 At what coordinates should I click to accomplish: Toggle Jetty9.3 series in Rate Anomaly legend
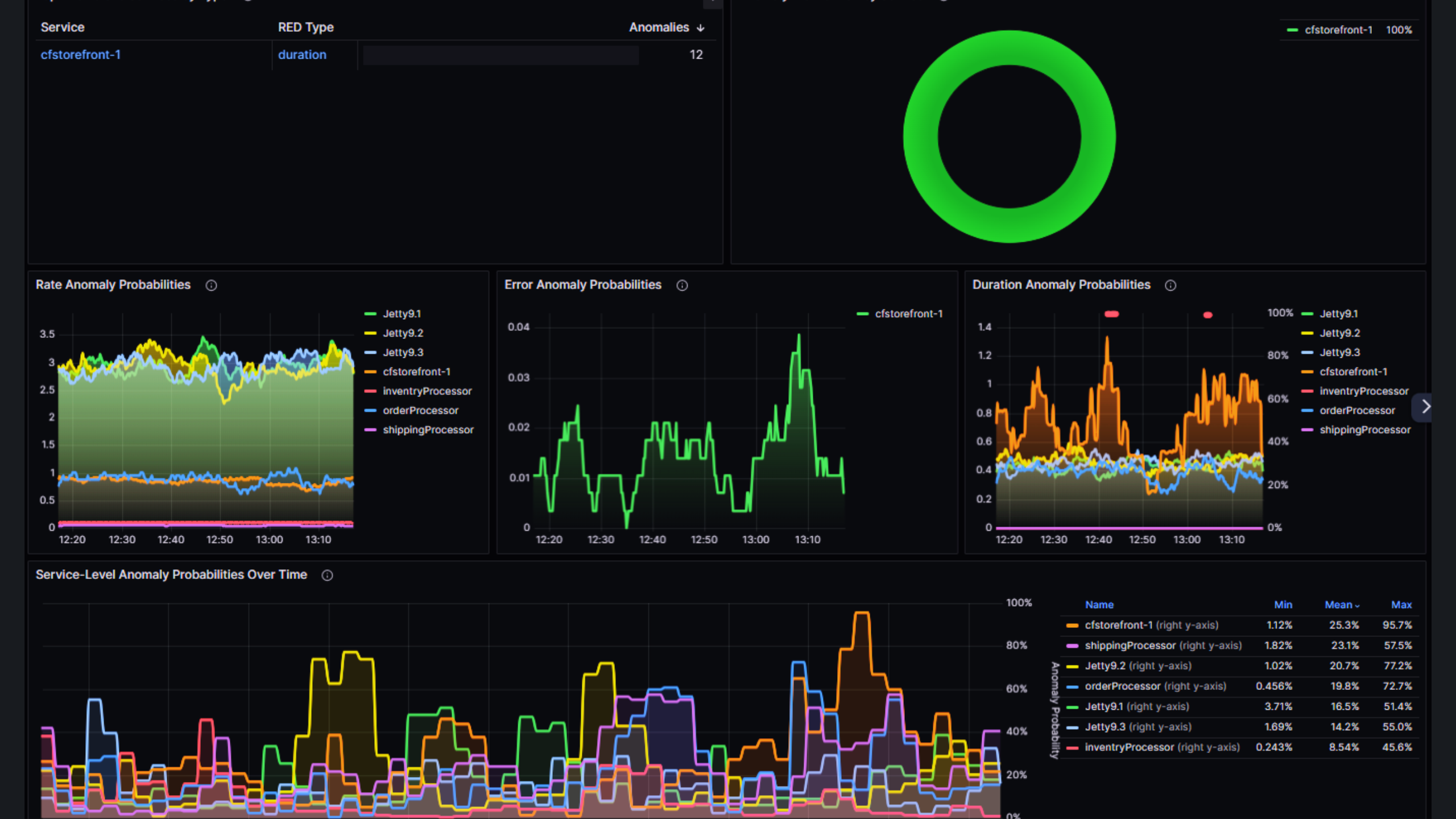[403, 353]
